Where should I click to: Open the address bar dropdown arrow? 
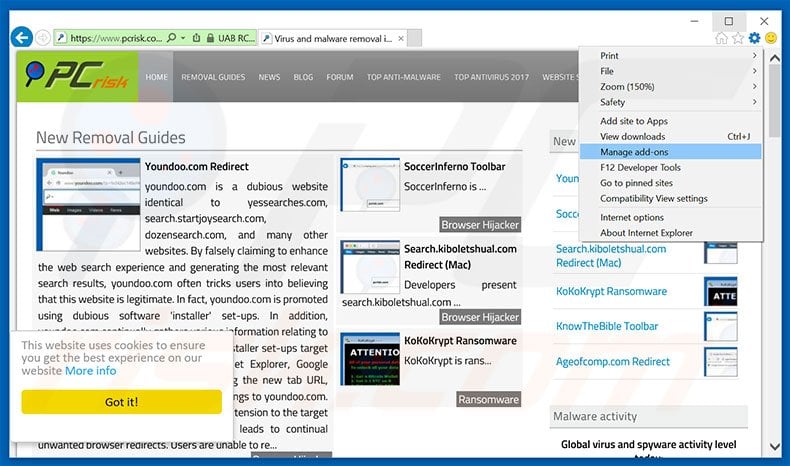[183, 38]
